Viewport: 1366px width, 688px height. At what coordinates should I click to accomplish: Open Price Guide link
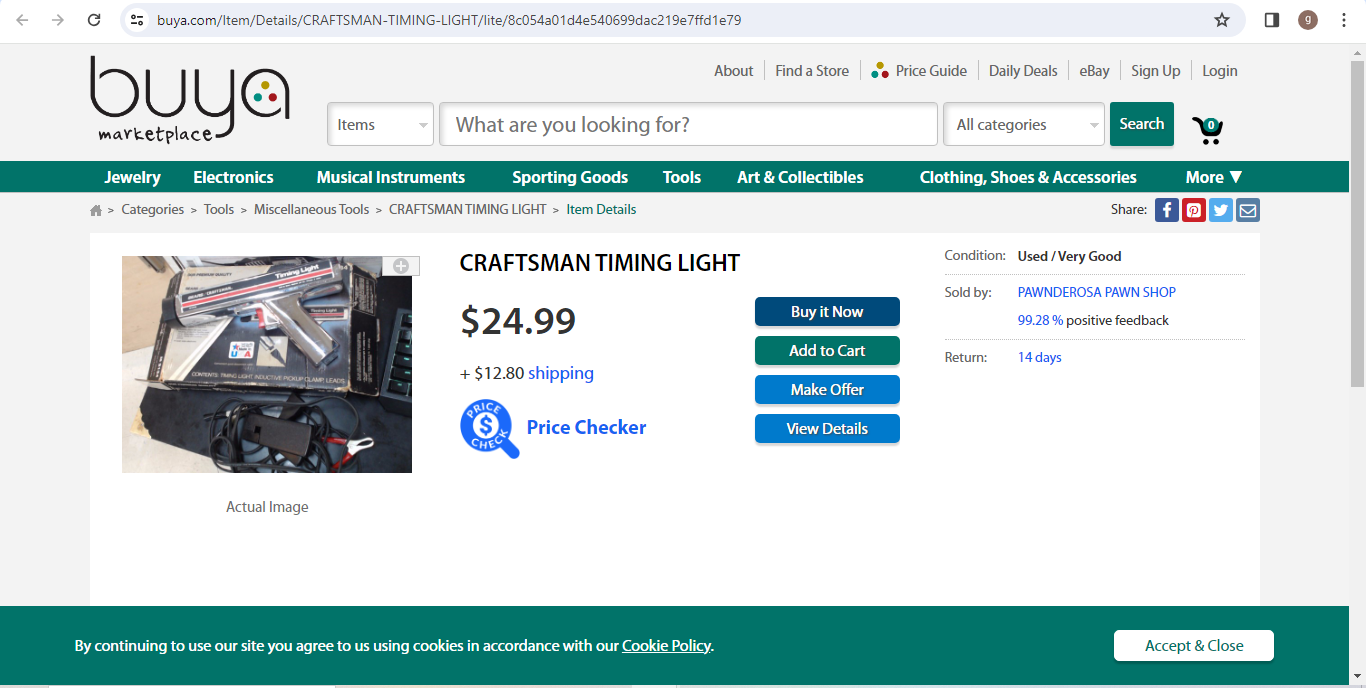click(x=931, y=71)
